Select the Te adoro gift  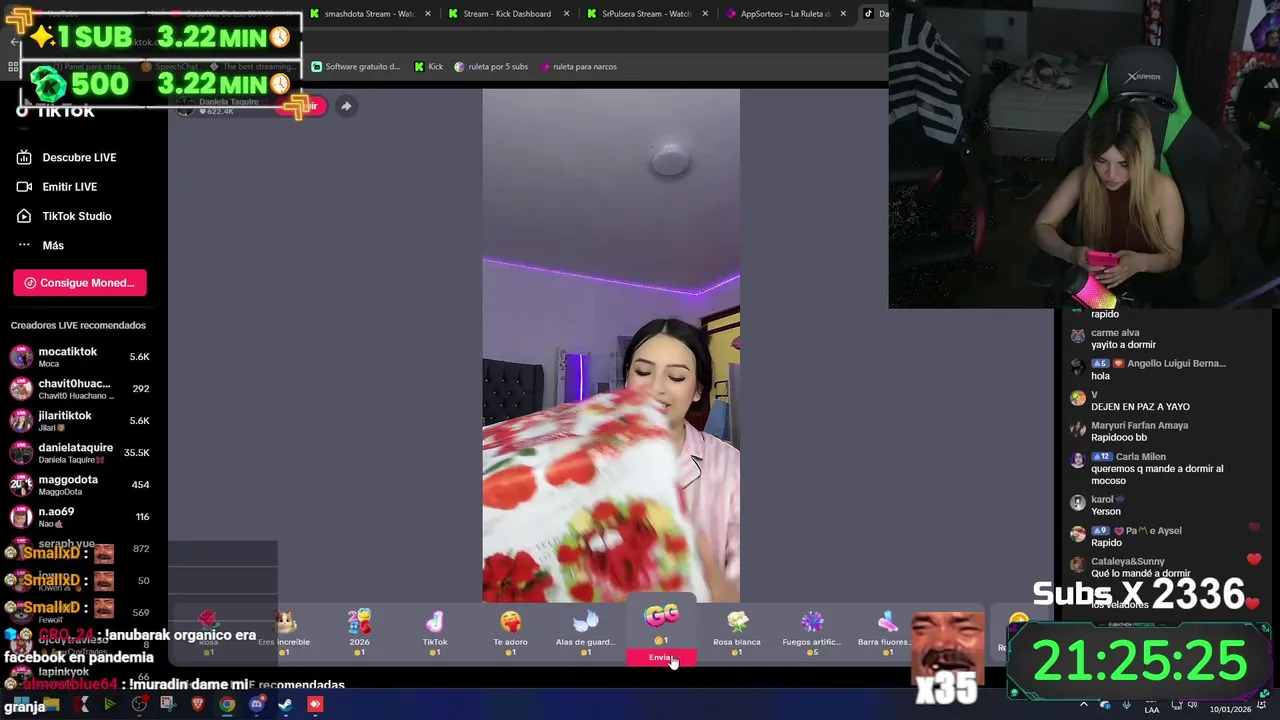510,632
